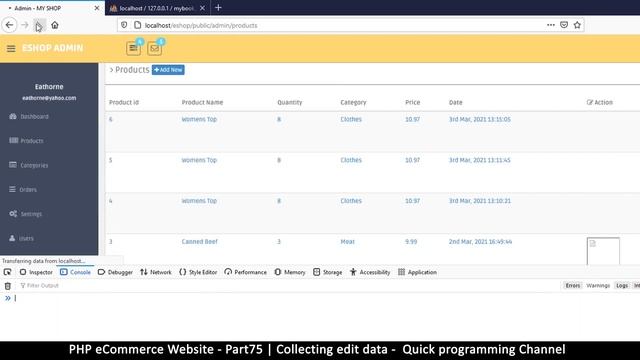Image resolution: width=640 pixels, height=360 pixels.
Task: Click the Womens Top name in row 4
Action: pyautogui.click(x=199, y=201)
